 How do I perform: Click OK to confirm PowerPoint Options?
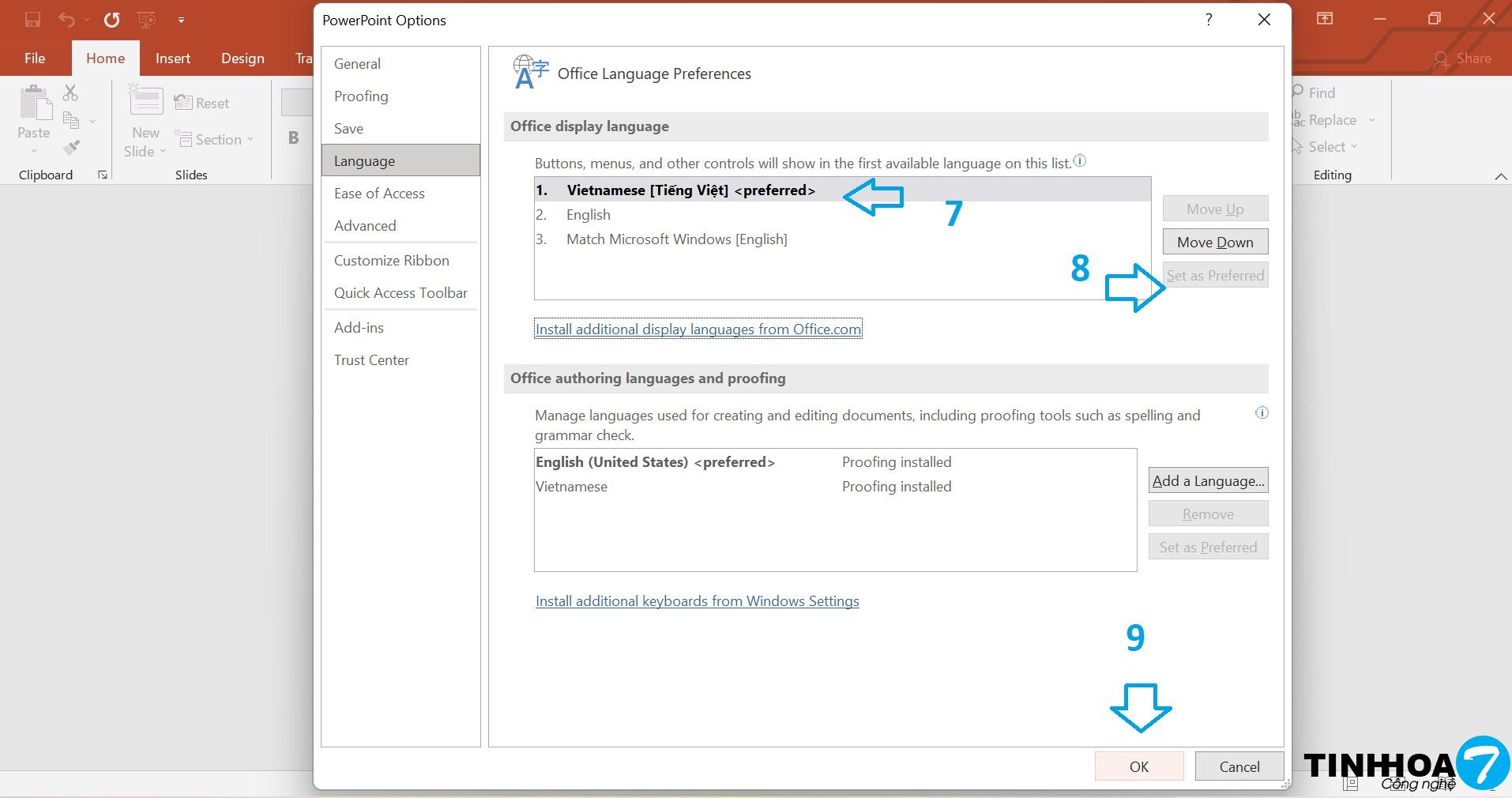(1138, 766)
